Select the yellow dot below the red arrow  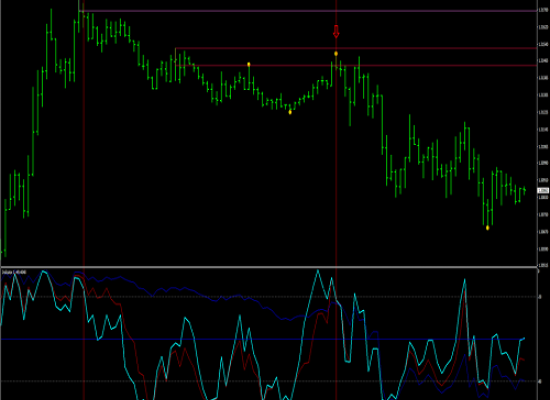tap(336, 54)
